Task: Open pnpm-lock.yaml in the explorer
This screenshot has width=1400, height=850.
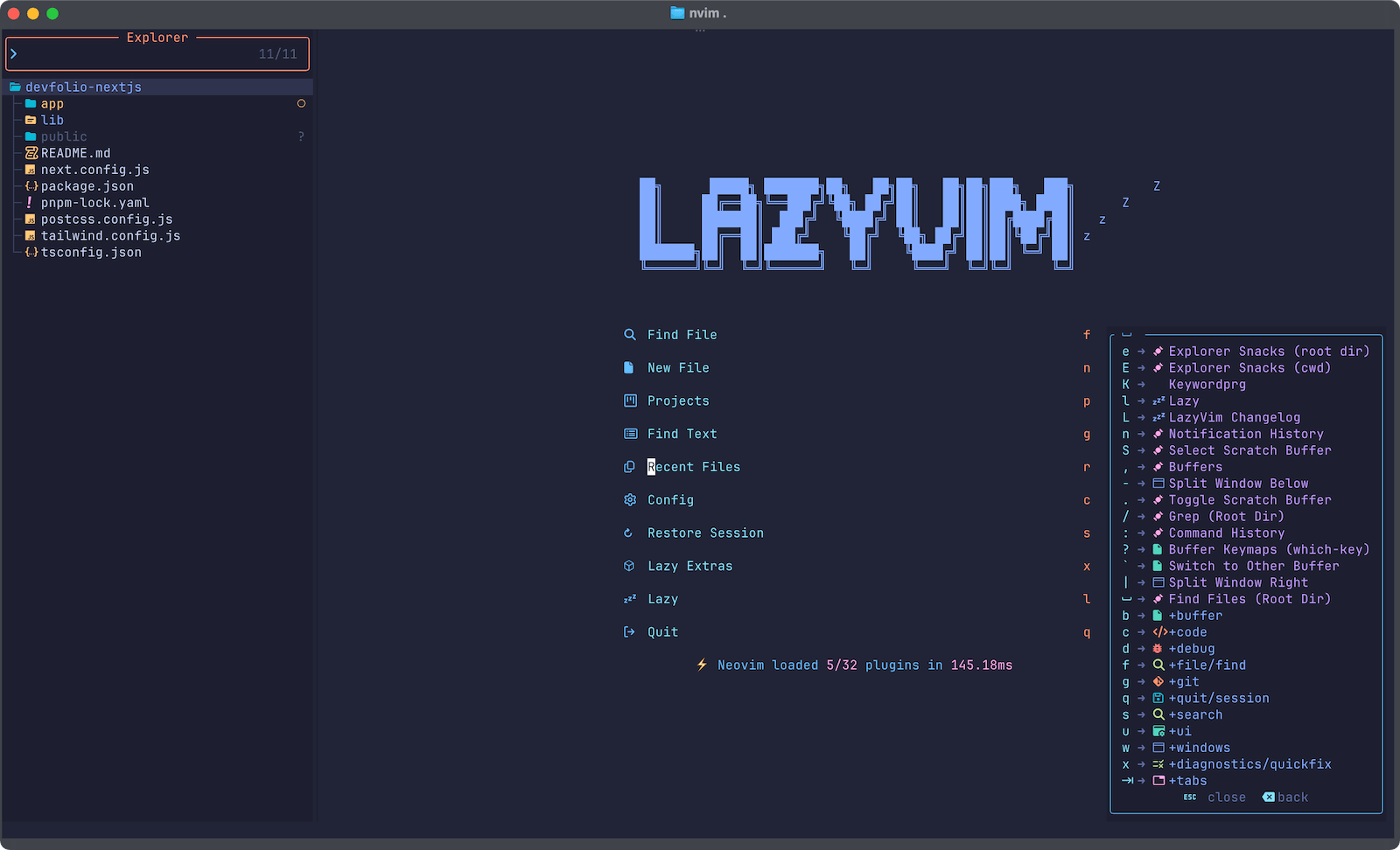Action: click(x=94, y=203)
